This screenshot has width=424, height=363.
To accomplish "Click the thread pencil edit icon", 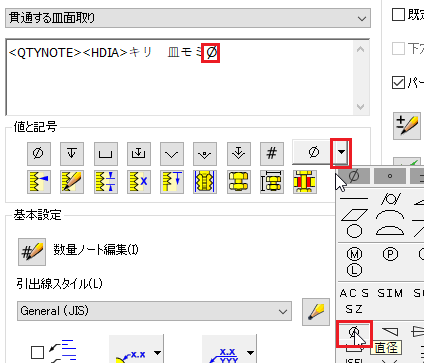I will (72, 182).
